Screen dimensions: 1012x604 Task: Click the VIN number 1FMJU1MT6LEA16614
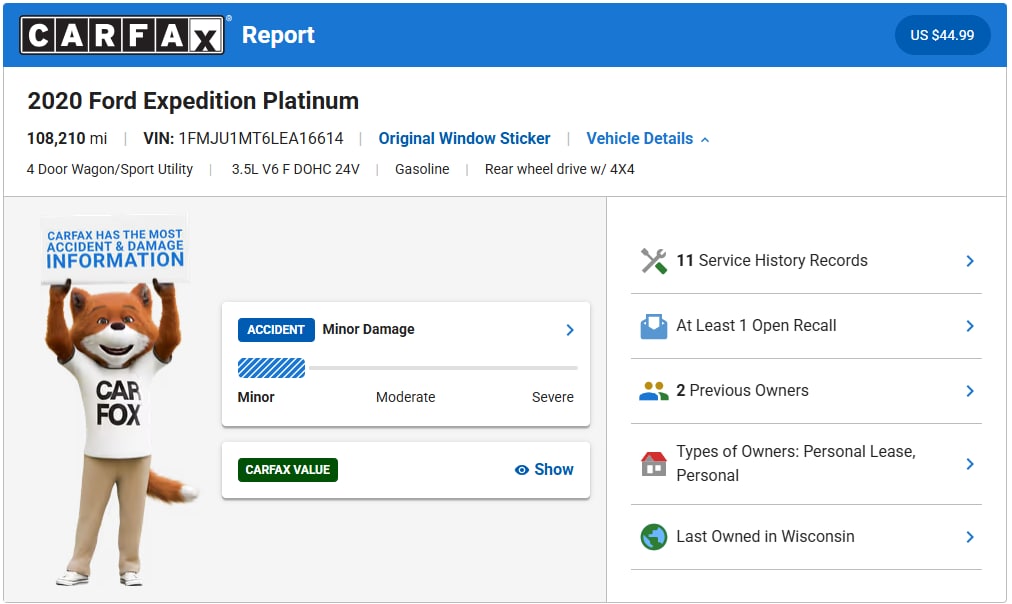click(x=261, y=139)
